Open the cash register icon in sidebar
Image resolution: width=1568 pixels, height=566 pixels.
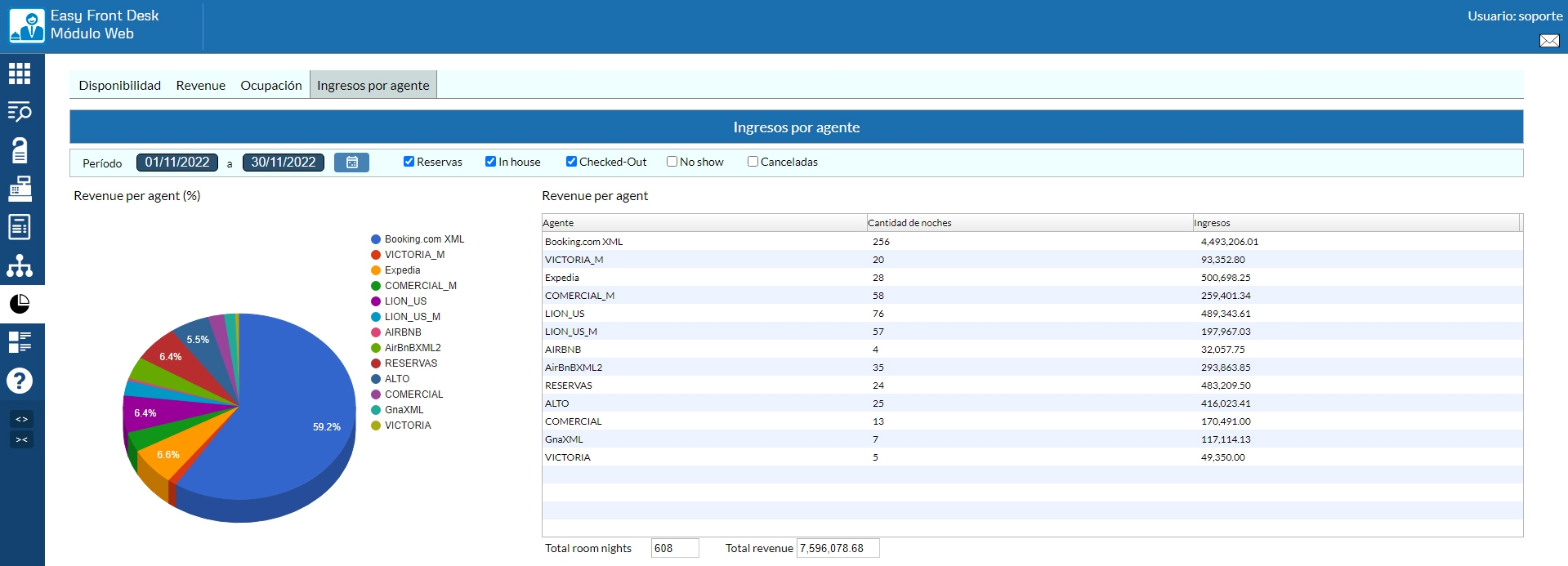point(20,189)
